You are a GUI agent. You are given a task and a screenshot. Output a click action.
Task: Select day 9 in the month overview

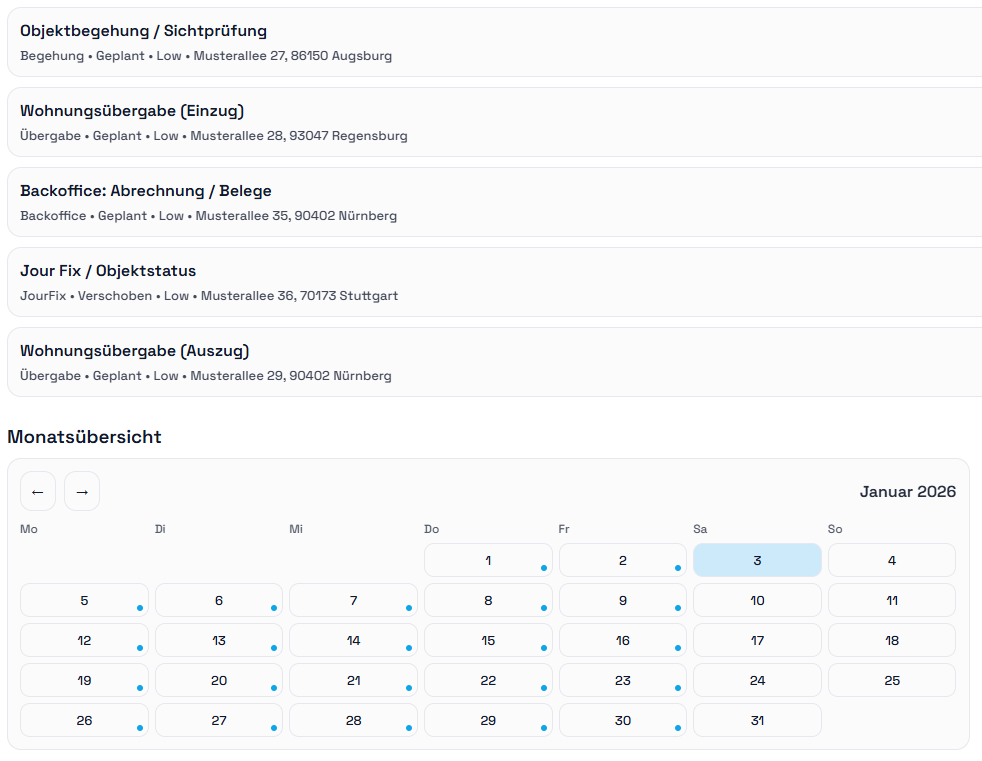coord(623,601)
